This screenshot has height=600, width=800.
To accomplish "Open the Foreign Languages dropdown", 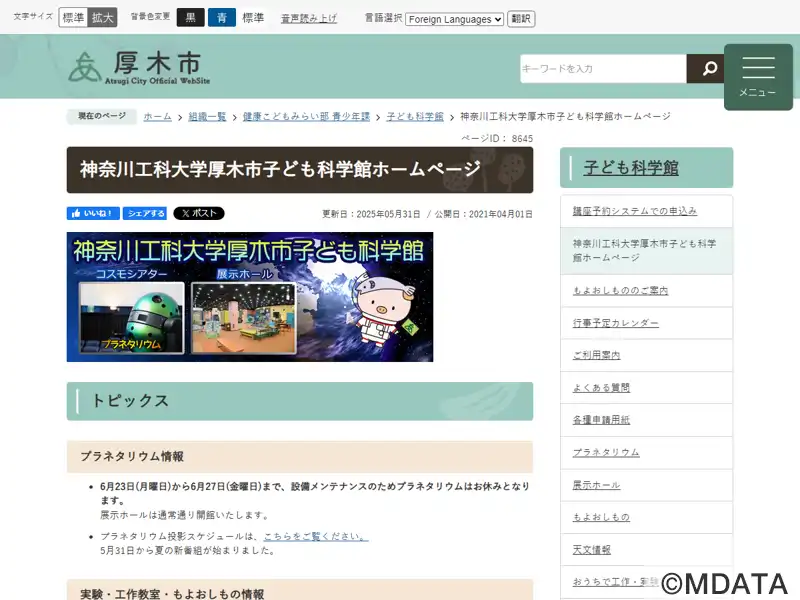I will point(455,19).
